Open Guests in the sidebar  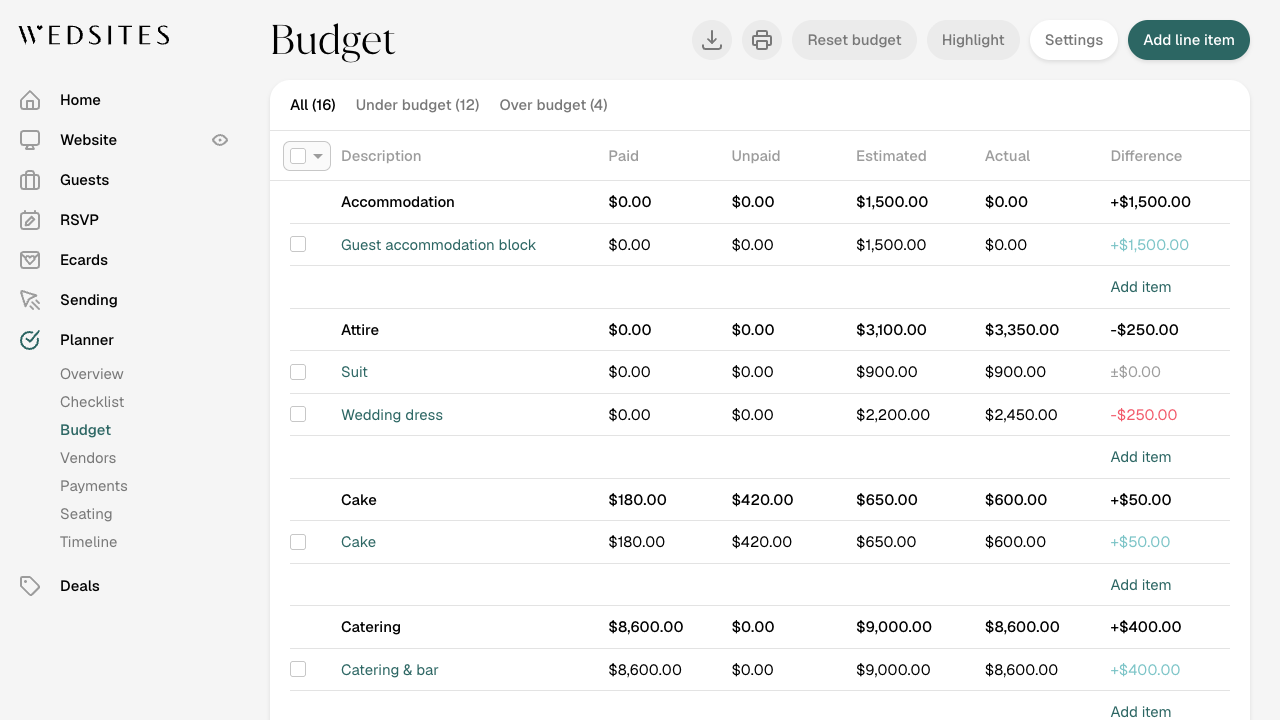(x=84, y=180)
